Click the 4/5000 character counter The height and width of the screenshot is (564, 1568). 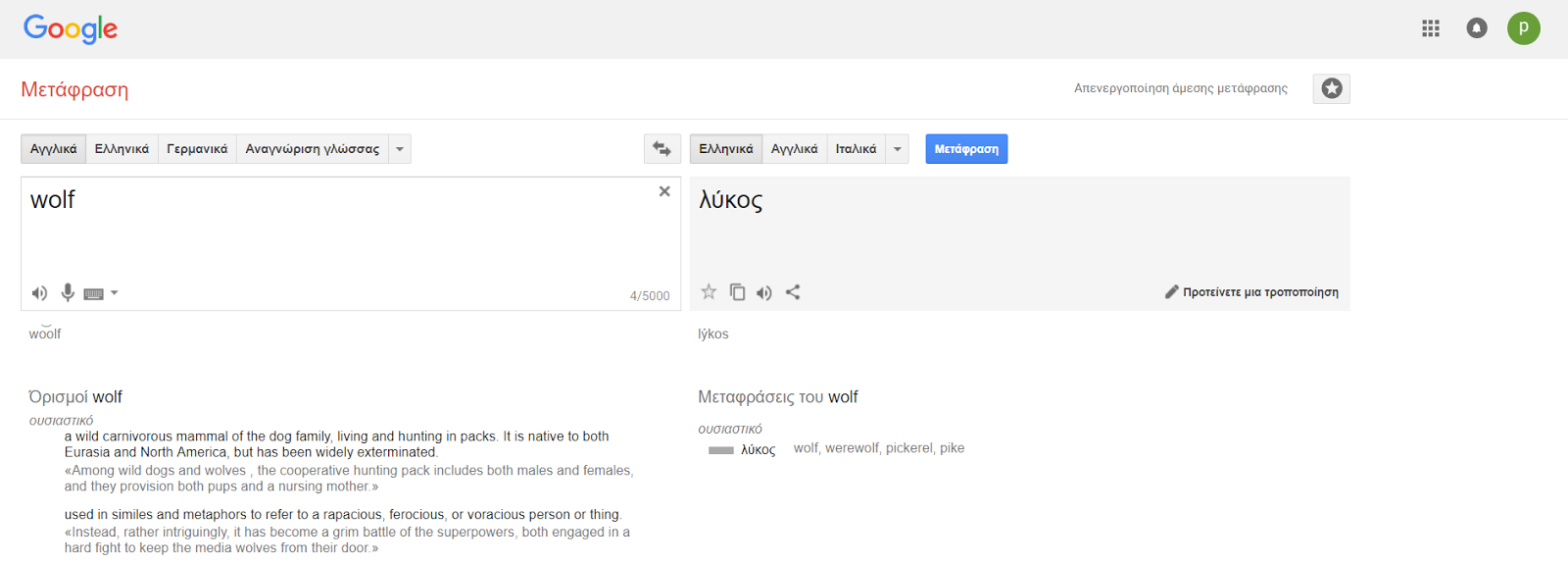click(x=650, y=296)
